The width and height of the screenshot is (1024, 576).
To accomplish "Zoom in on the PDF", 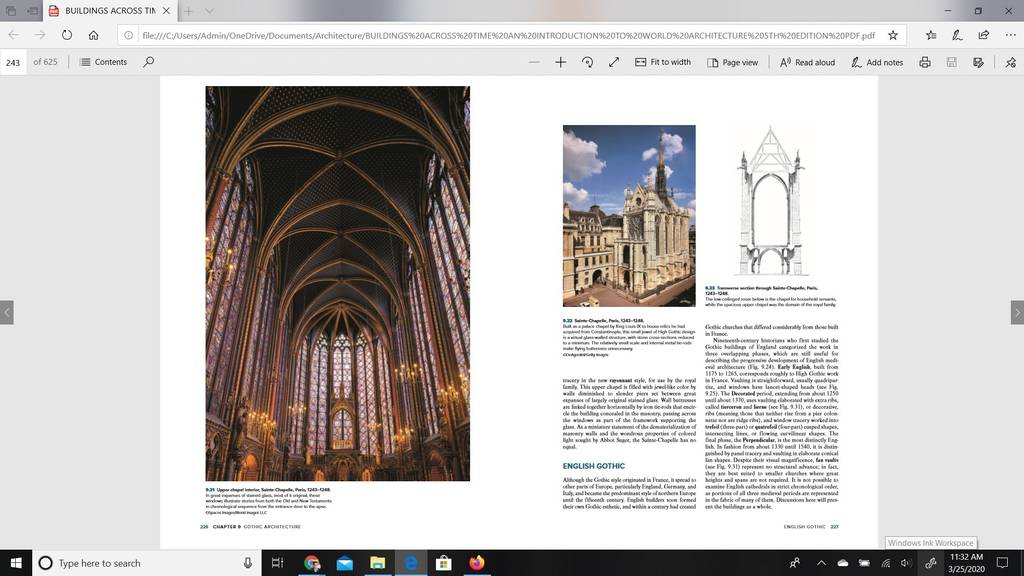I will click(x=560, y=62).
